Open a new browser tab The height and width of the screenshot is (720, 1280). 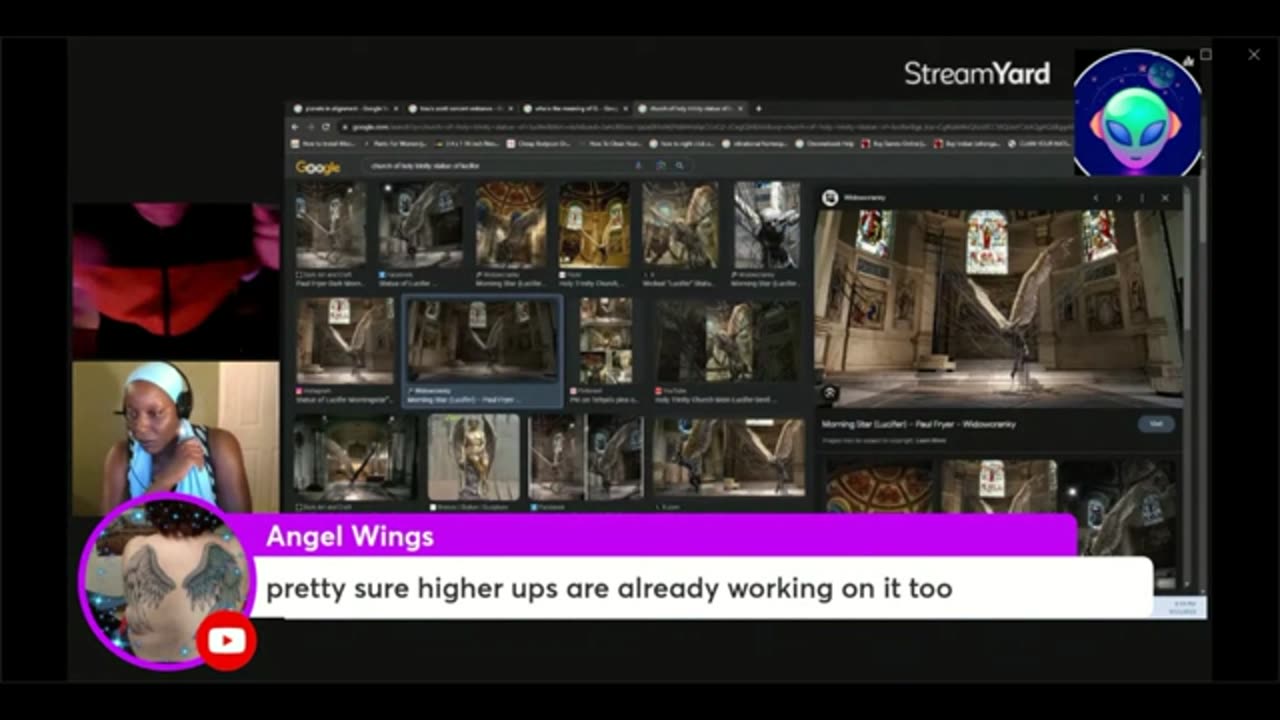[758, 108]
